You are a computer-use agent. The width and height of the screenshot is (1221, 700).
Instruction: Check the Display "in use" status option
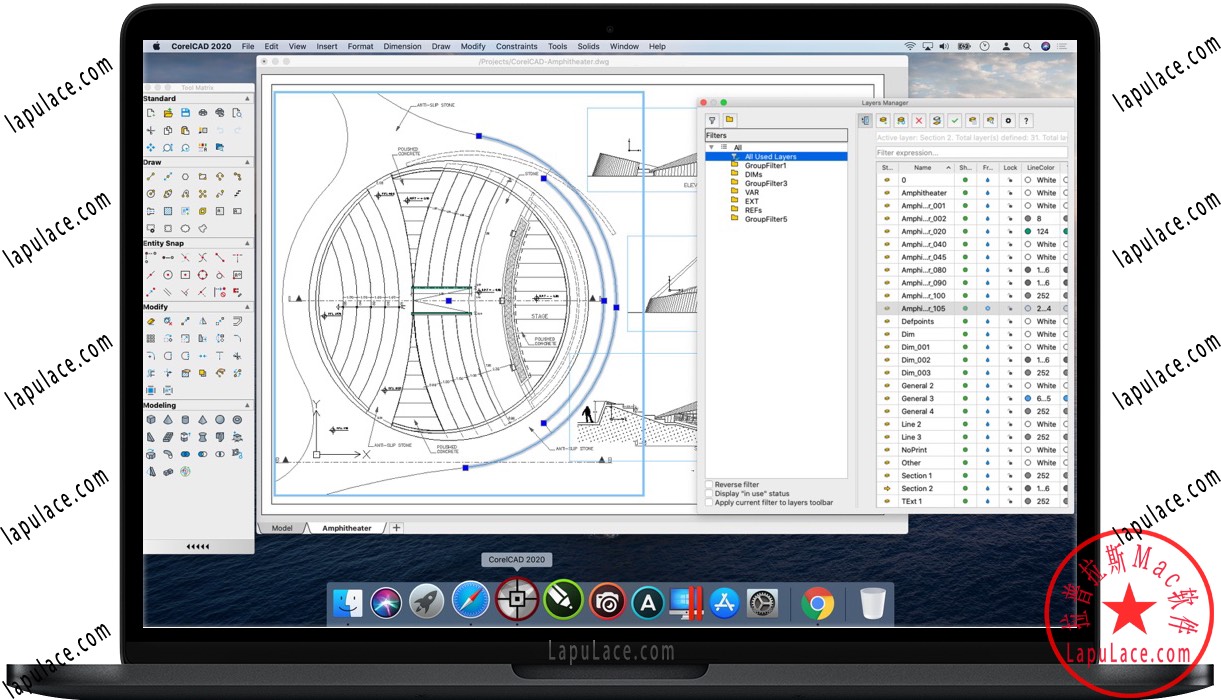click(x=709, y=493)
